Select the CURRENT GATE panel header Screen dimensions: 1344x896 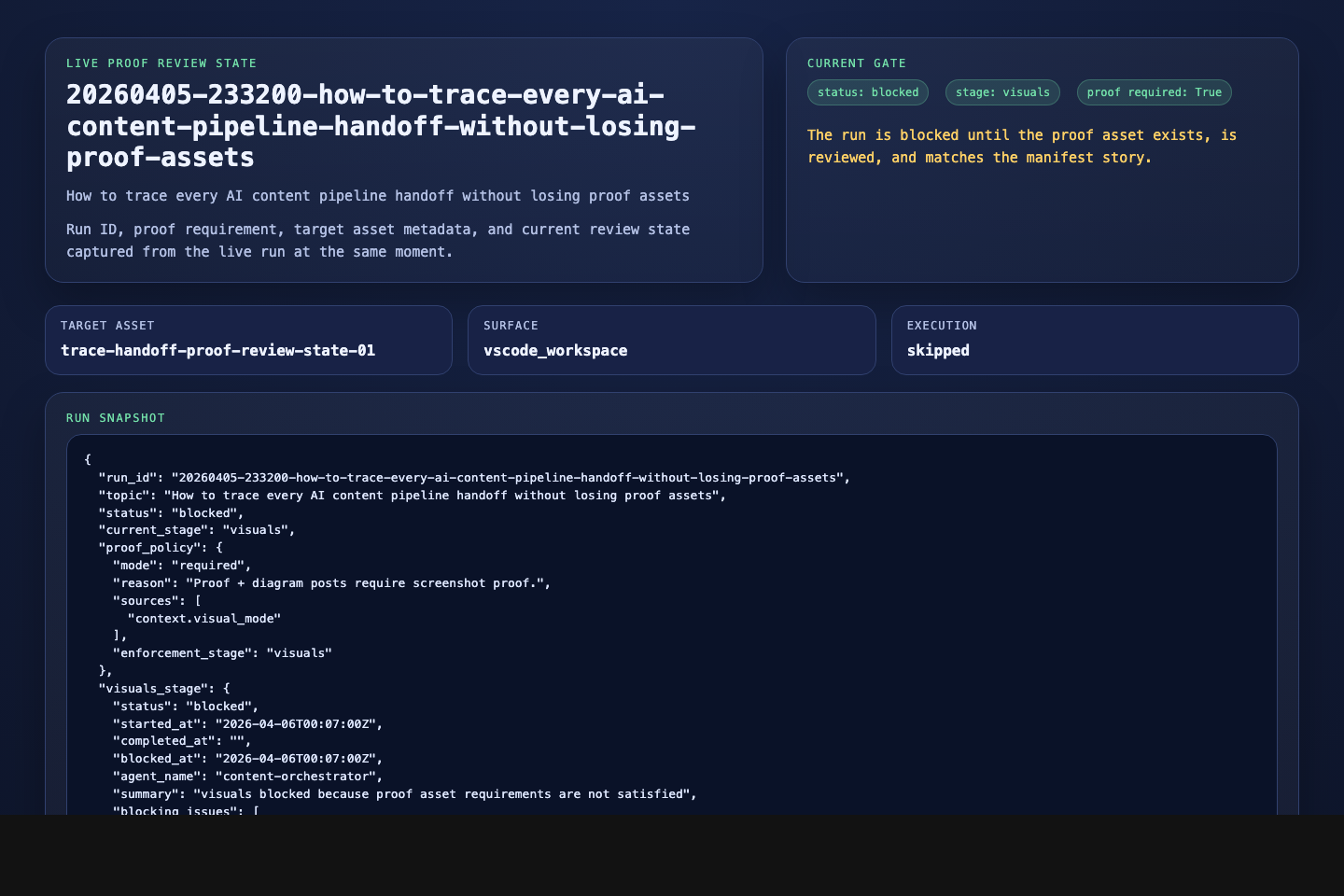coord(856,63)
